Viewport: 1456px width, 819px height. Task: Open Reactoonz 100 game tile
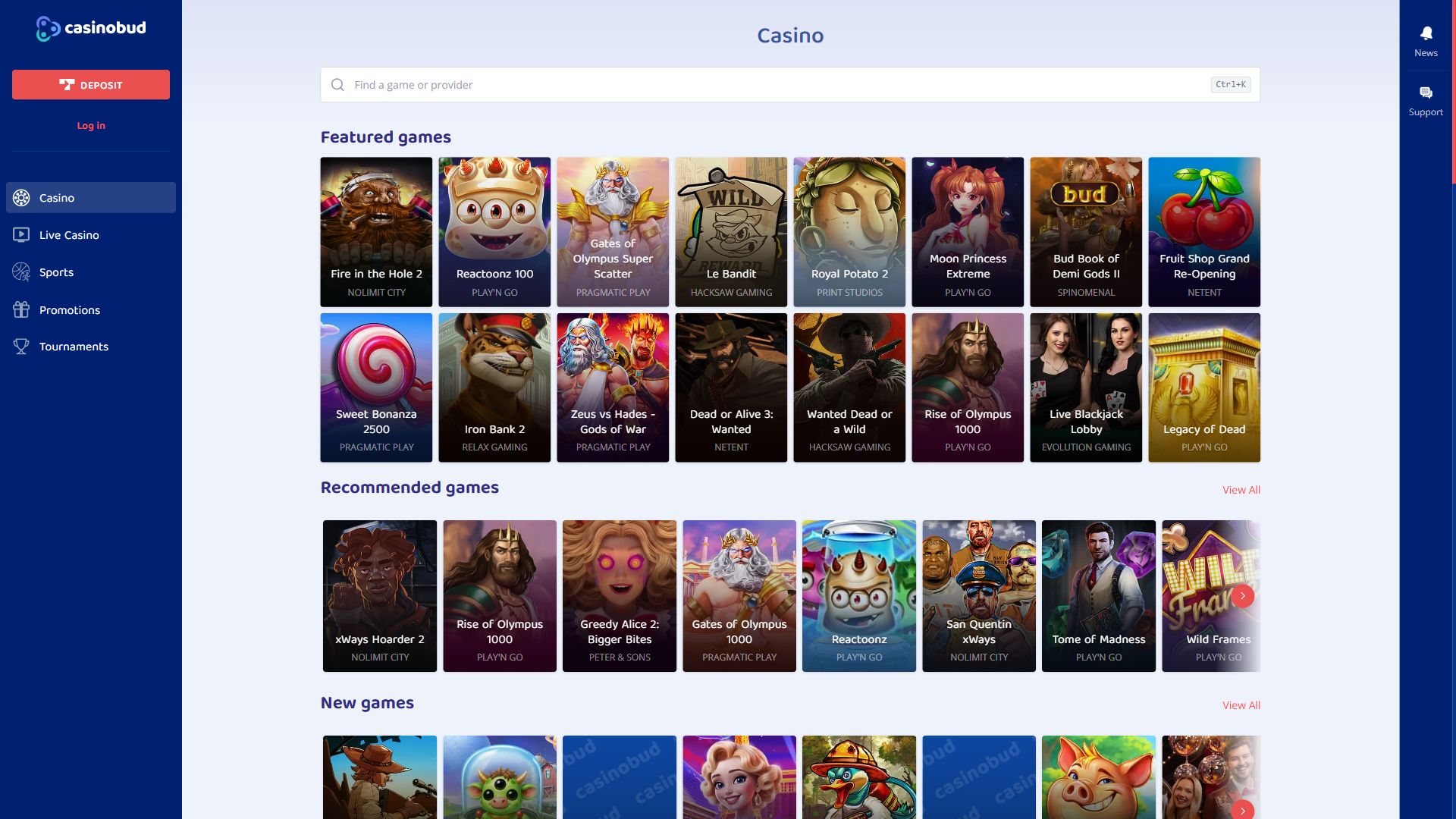click(494, 232)
